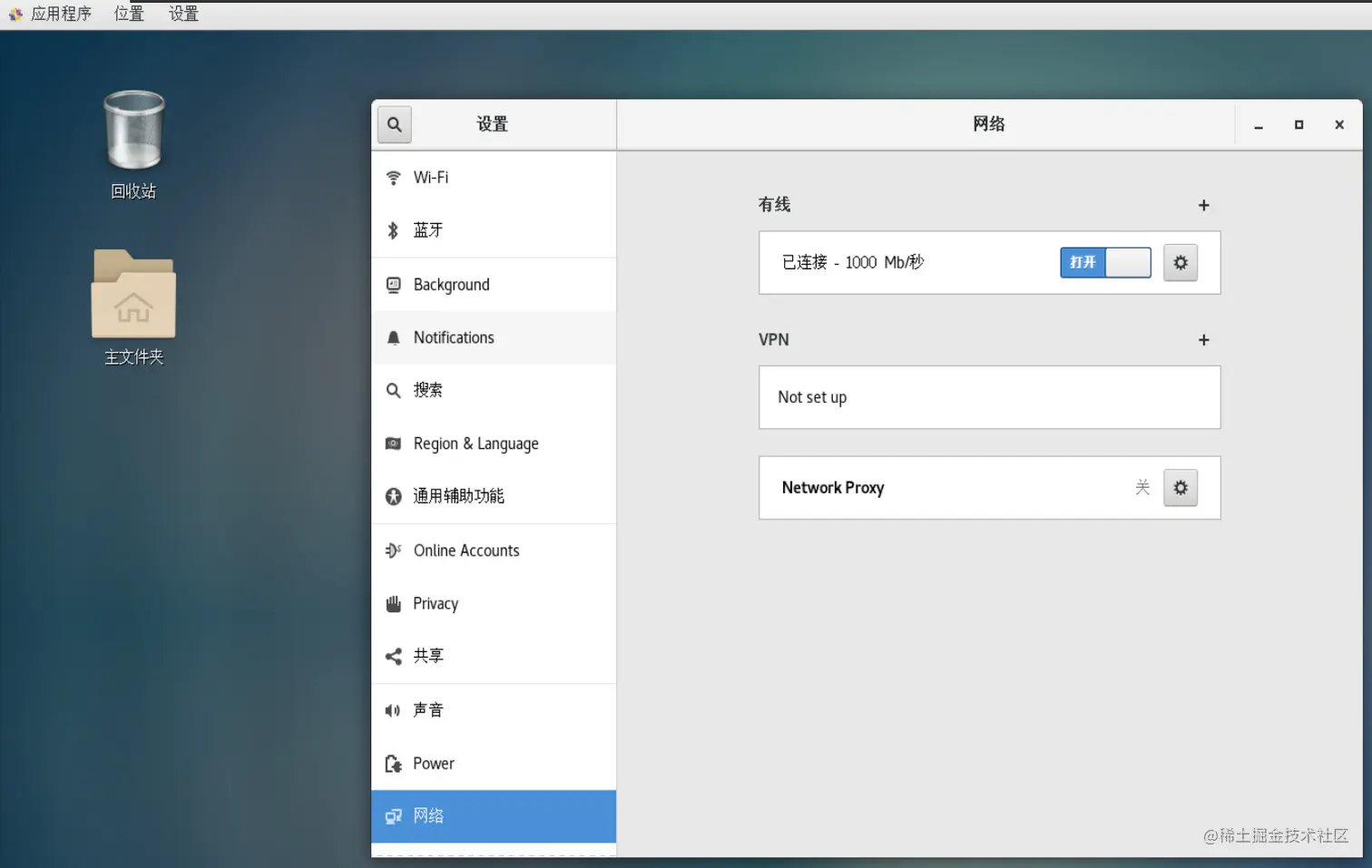Click the Privacy hand icon
1372x868 pixels.
click(x=394, y=604)
